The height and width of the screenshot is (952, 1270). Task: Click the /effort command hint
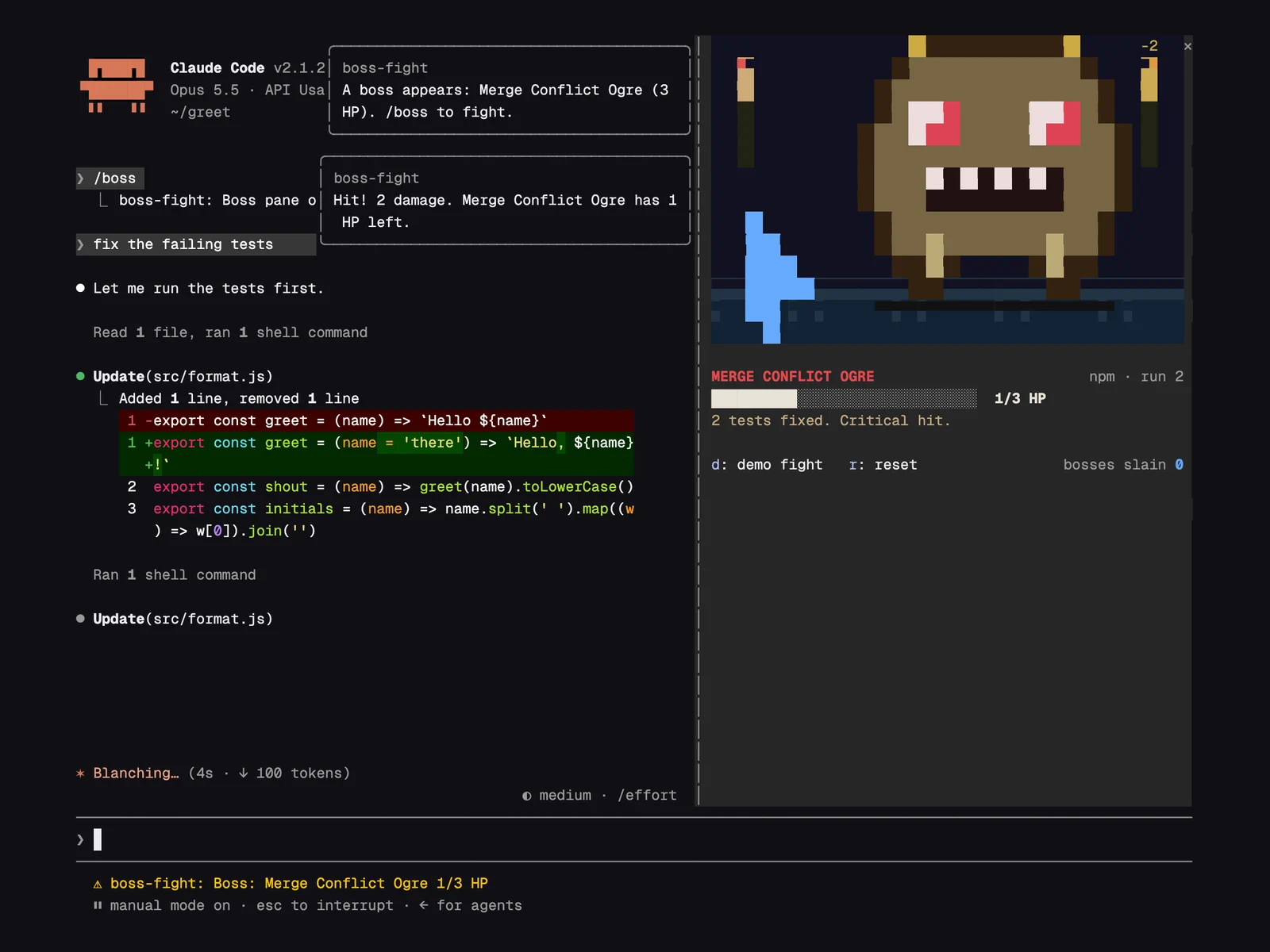pyautogui.click(x=647, y=795)
